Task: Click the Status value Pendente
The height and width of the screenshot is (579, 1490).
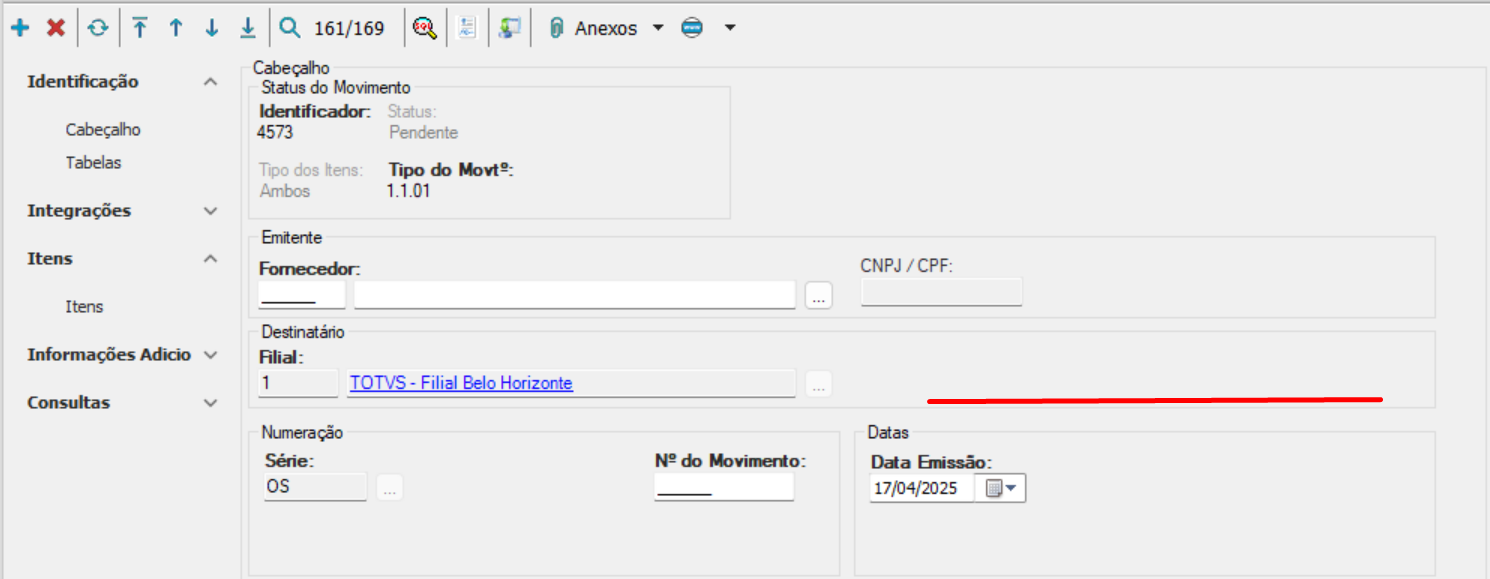Action: coord(423,132)
